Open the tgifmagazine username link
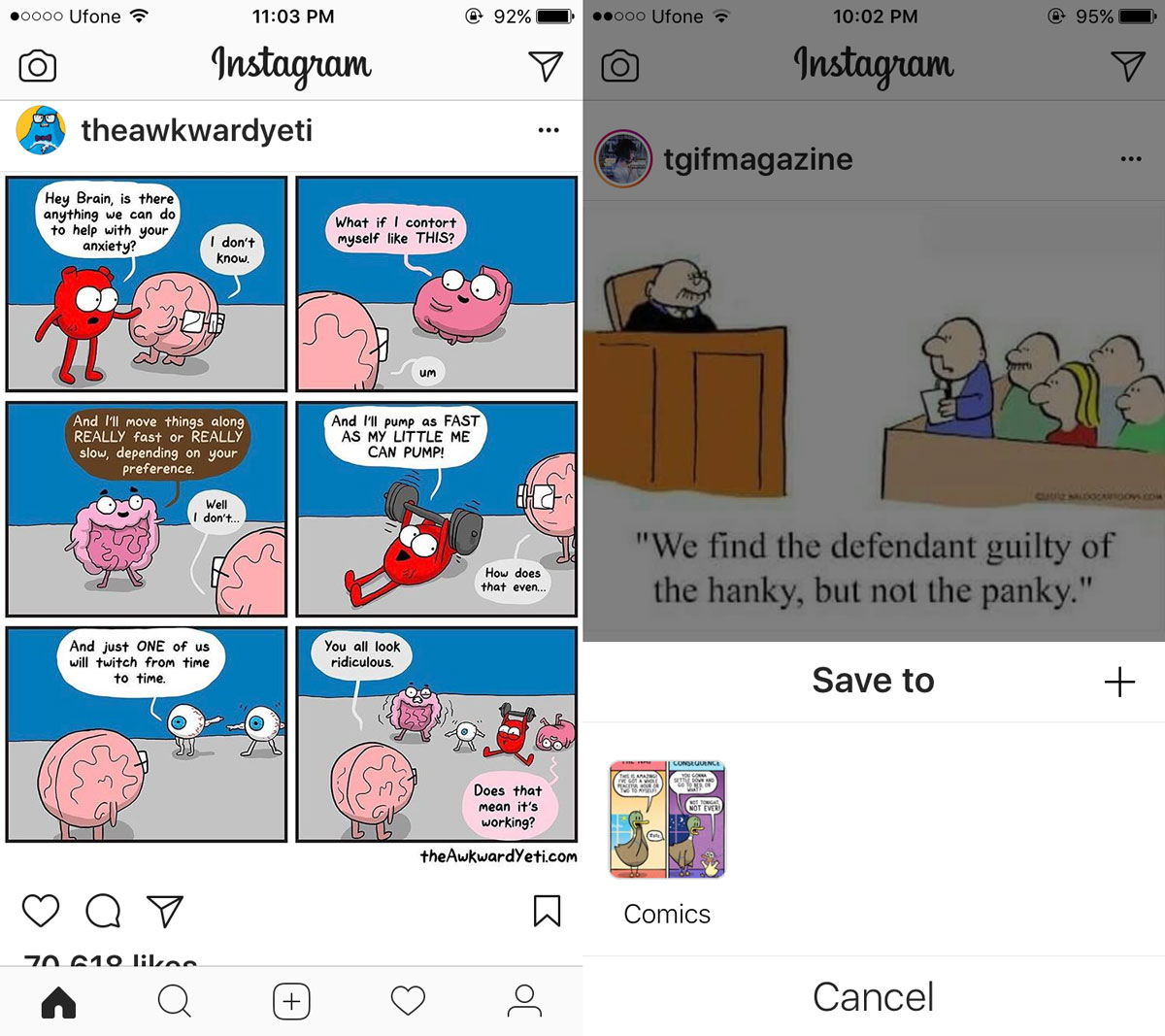The height and width of the screenshot is (1036, 1165). point(758,159)
